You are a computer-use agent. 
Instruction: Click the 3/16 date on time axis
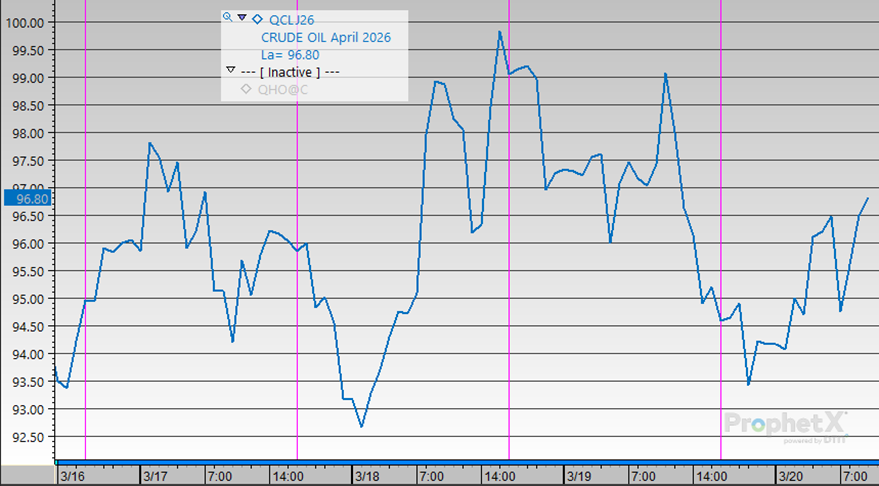pos(71,475)
